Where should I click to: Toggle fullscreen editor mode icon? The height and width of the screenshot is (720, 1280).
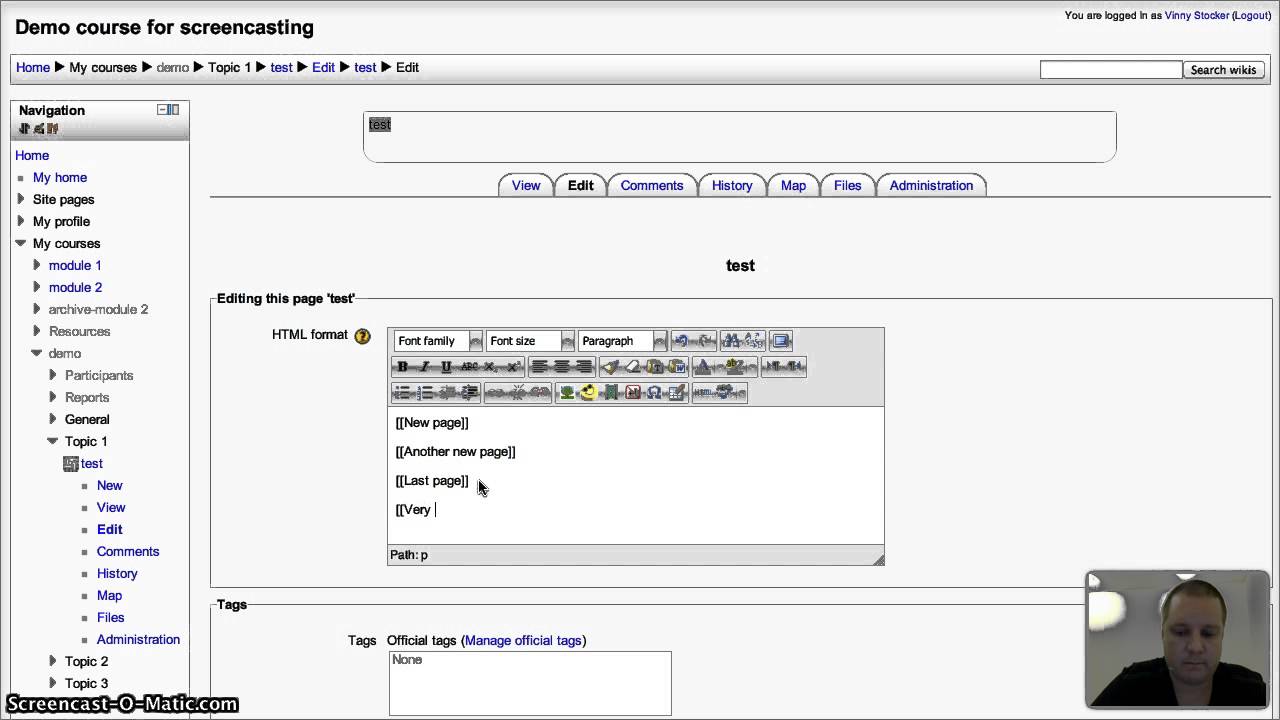[x=780, y=341]
